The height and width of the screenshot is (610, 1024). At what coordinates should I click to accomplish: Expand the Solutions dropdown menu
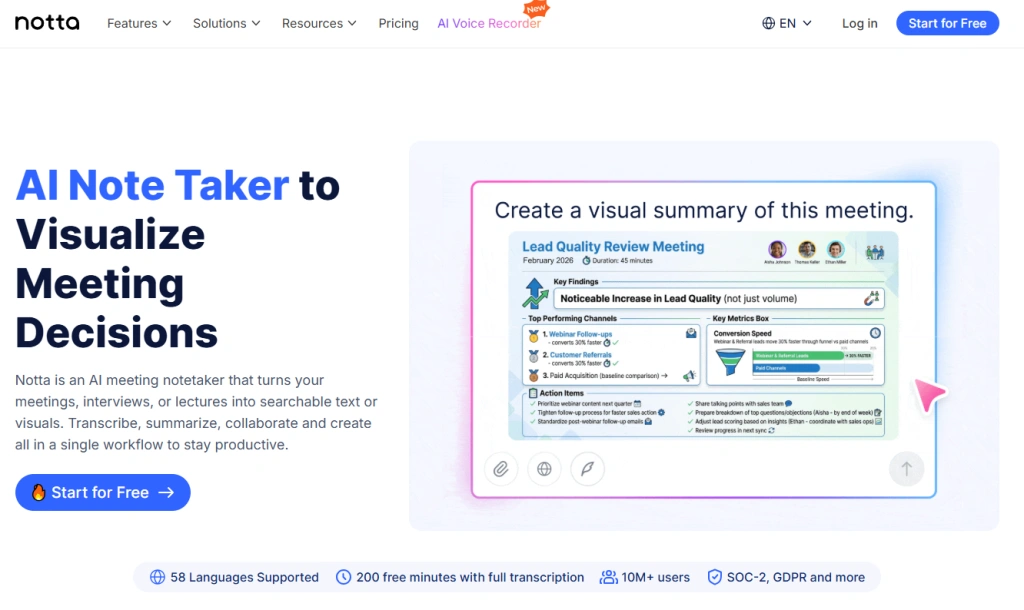[226, 24]
